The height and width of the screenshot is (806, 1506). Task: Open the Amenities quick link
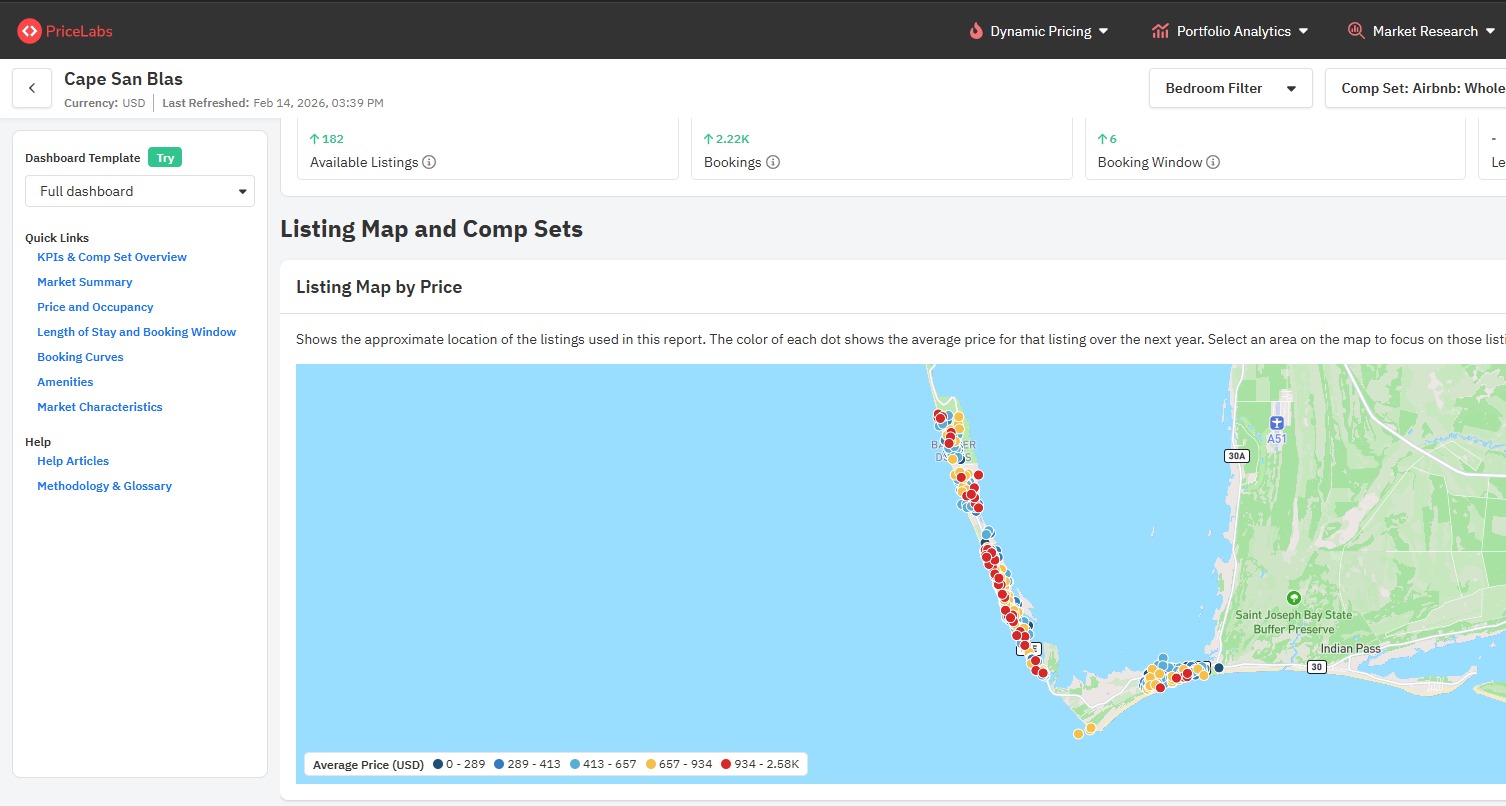pyautogui.click(x=65, y=382)
